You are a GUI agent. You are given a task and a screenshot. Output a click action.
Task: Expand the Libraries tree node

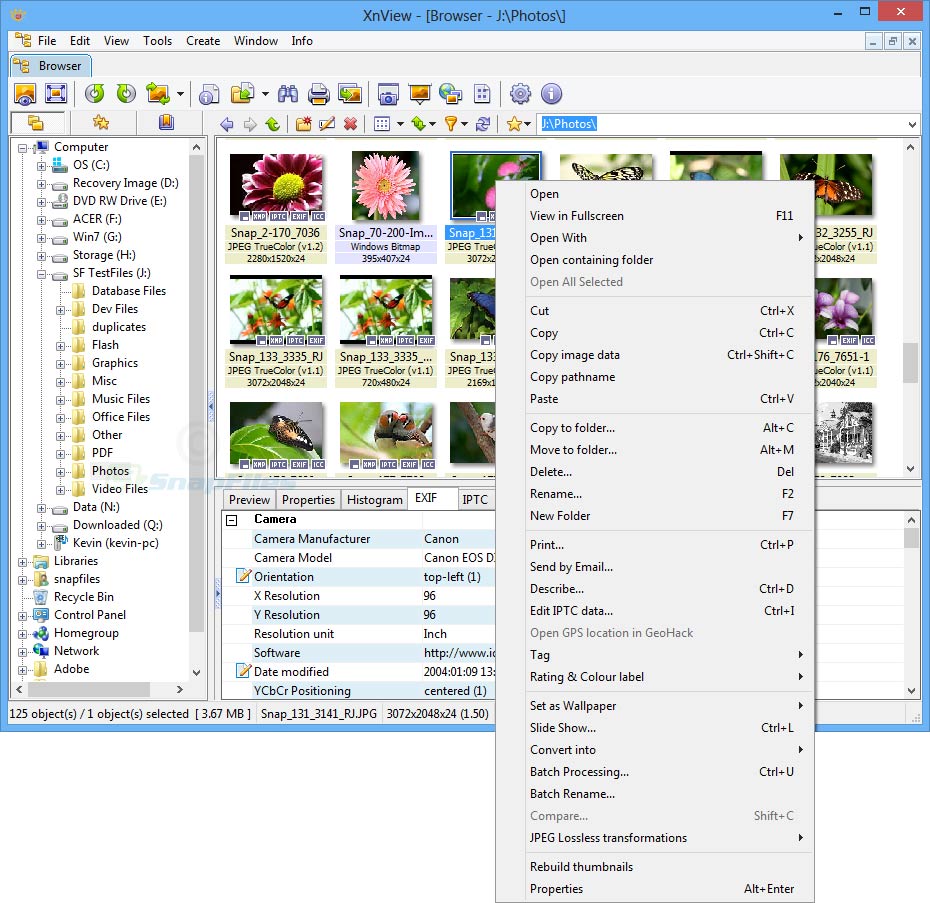[23, 561]
